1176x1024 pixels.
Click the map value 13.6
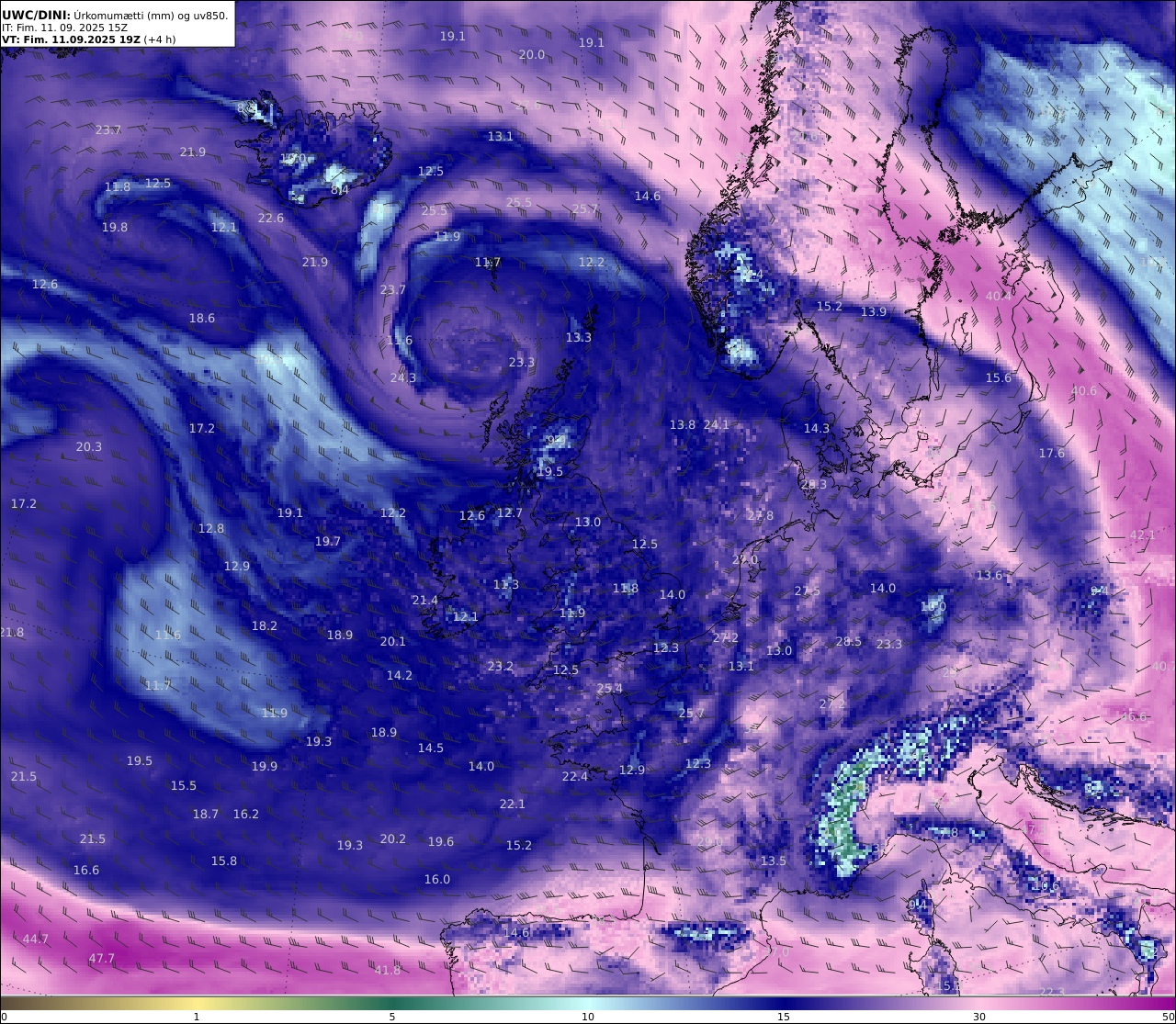click(x=989, y=576)
